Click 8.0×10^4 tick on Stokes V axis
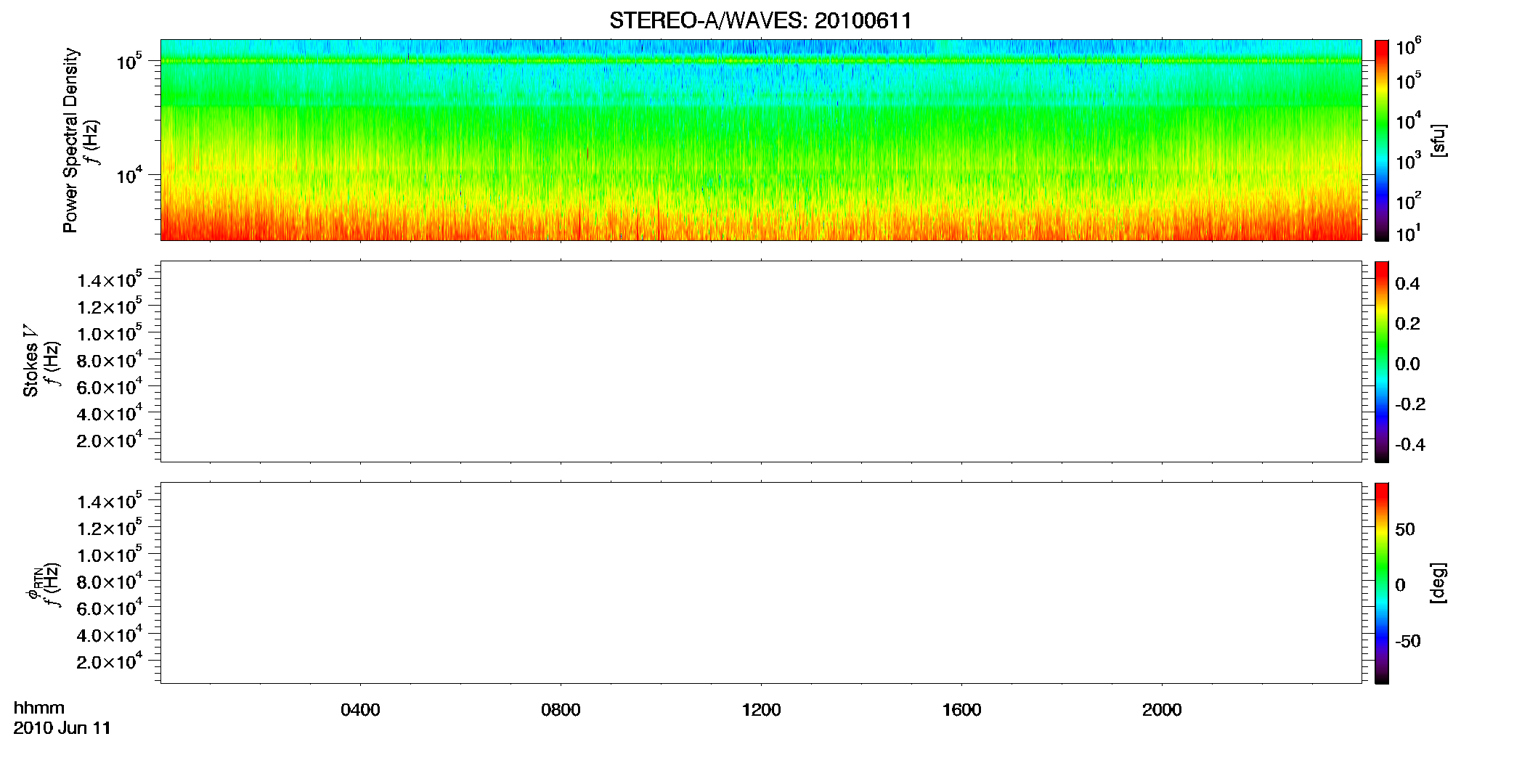1522x784 pixels. pos(110,360)
